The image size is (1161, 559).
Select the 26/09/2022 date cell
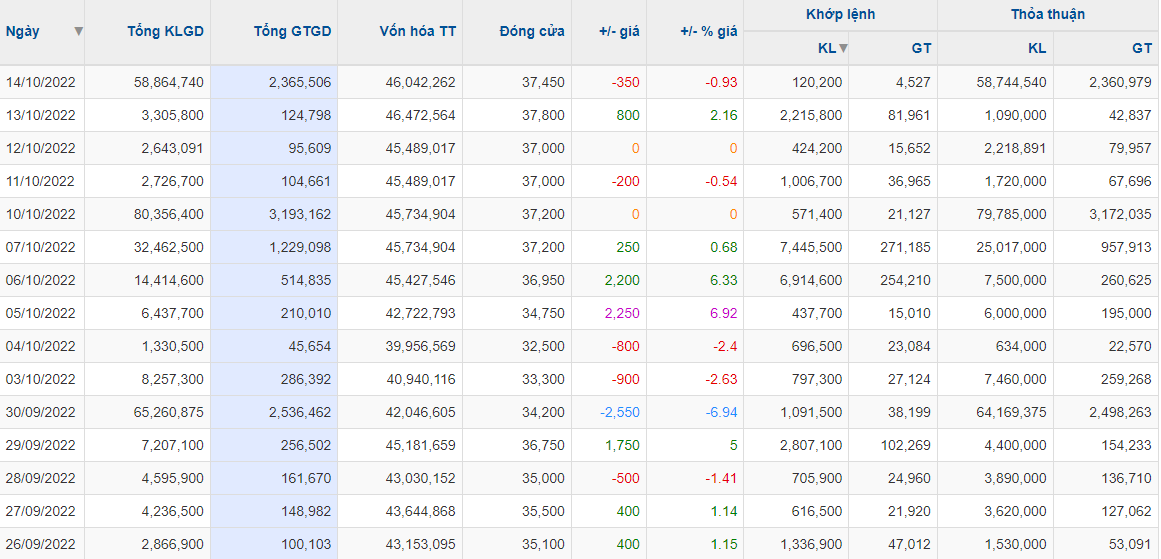click(x=41, y=544)
